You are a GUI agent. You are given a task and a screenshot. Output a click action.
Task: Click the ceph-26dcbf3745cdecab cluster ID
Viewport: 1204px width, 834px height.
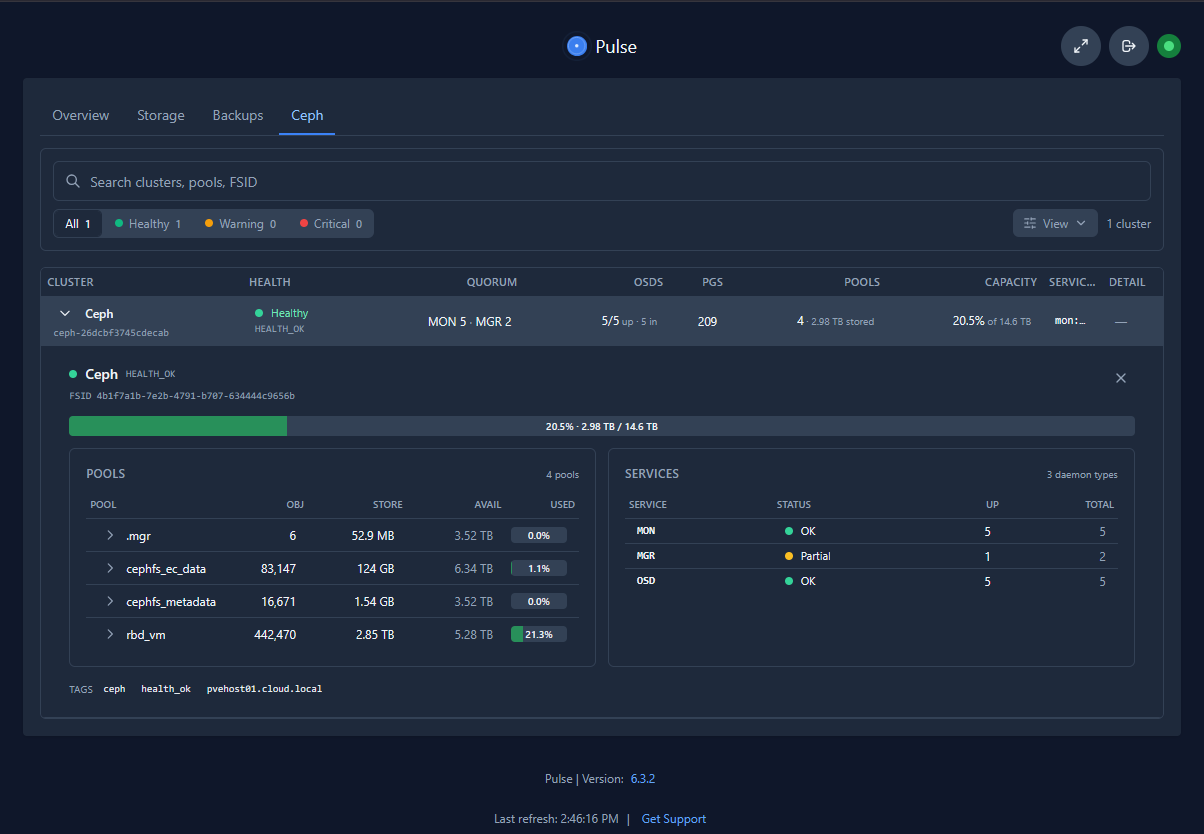coord(111,332)
